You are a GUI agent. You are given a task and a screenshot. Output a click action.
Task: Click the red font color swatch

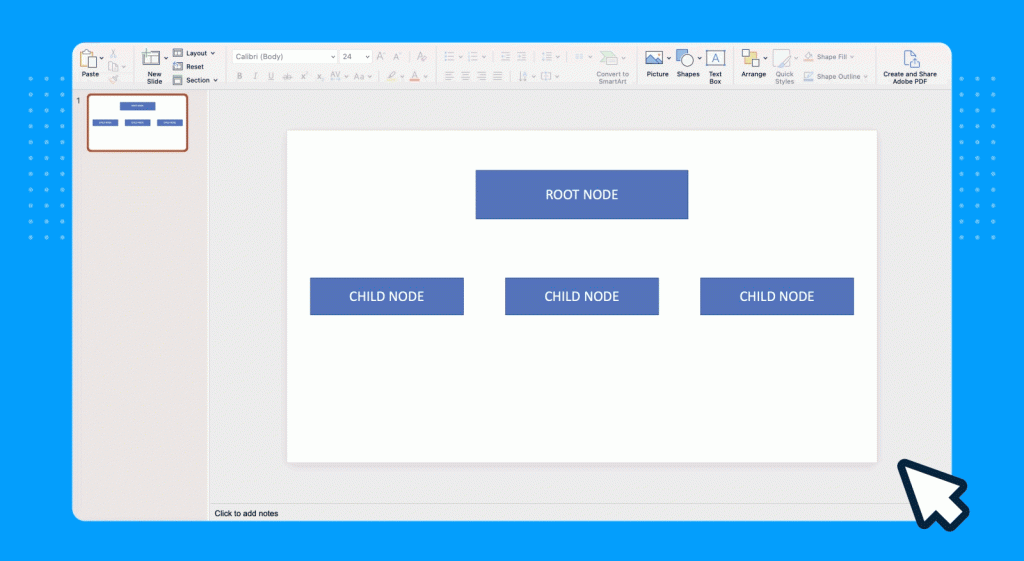coord(415,76)
